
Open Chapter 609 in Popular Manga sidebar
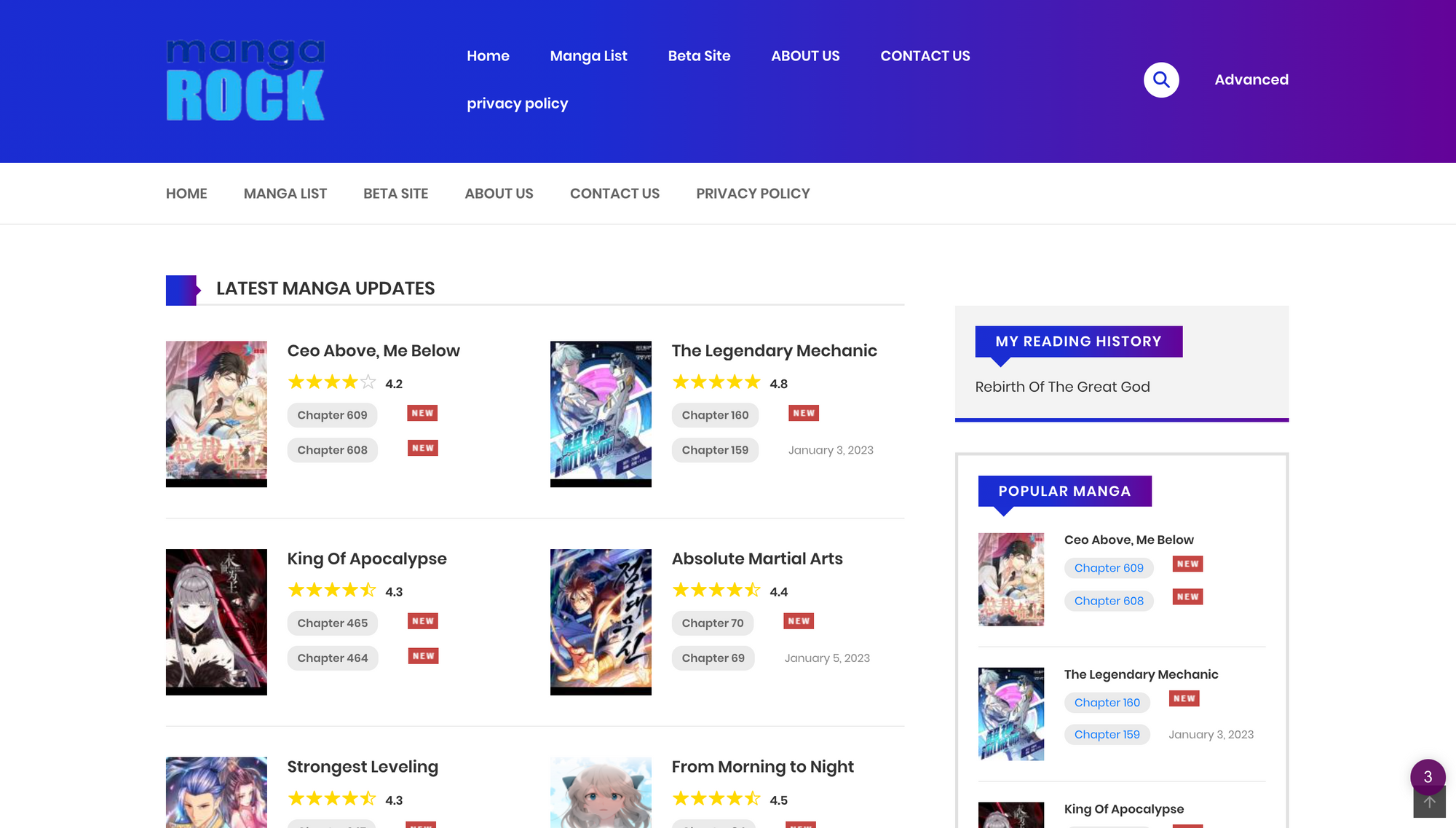point(1109,568)
